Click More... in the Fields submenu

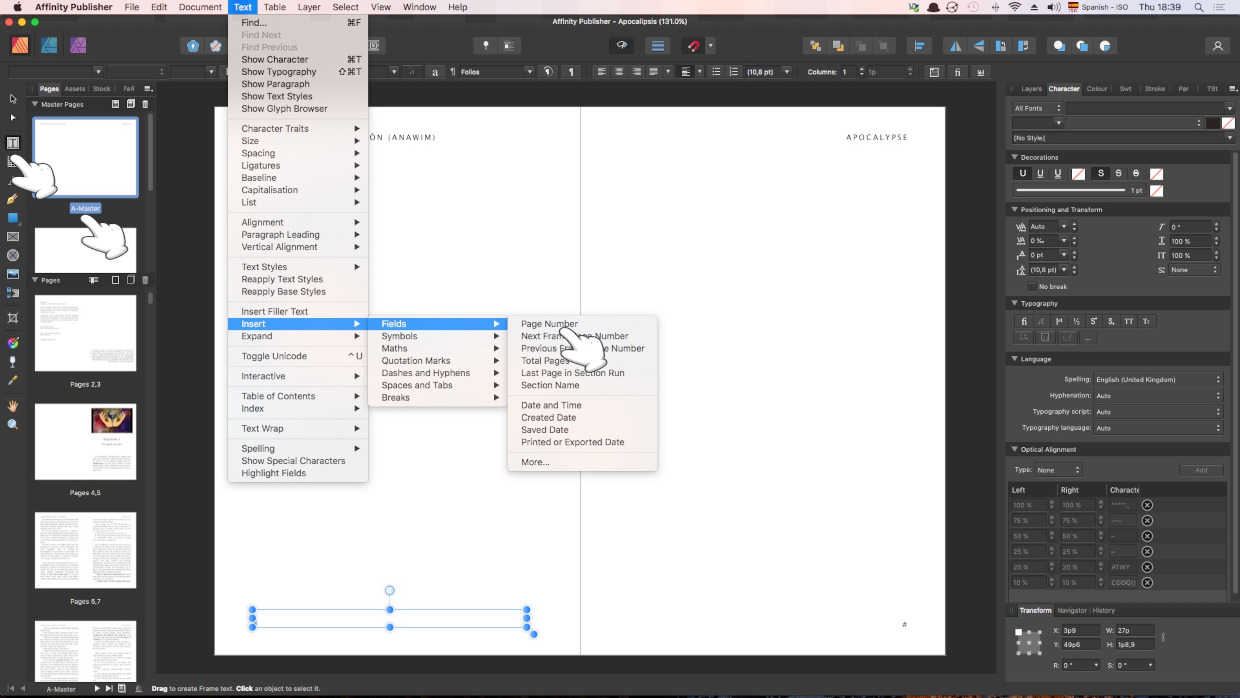tap(535, 462)
